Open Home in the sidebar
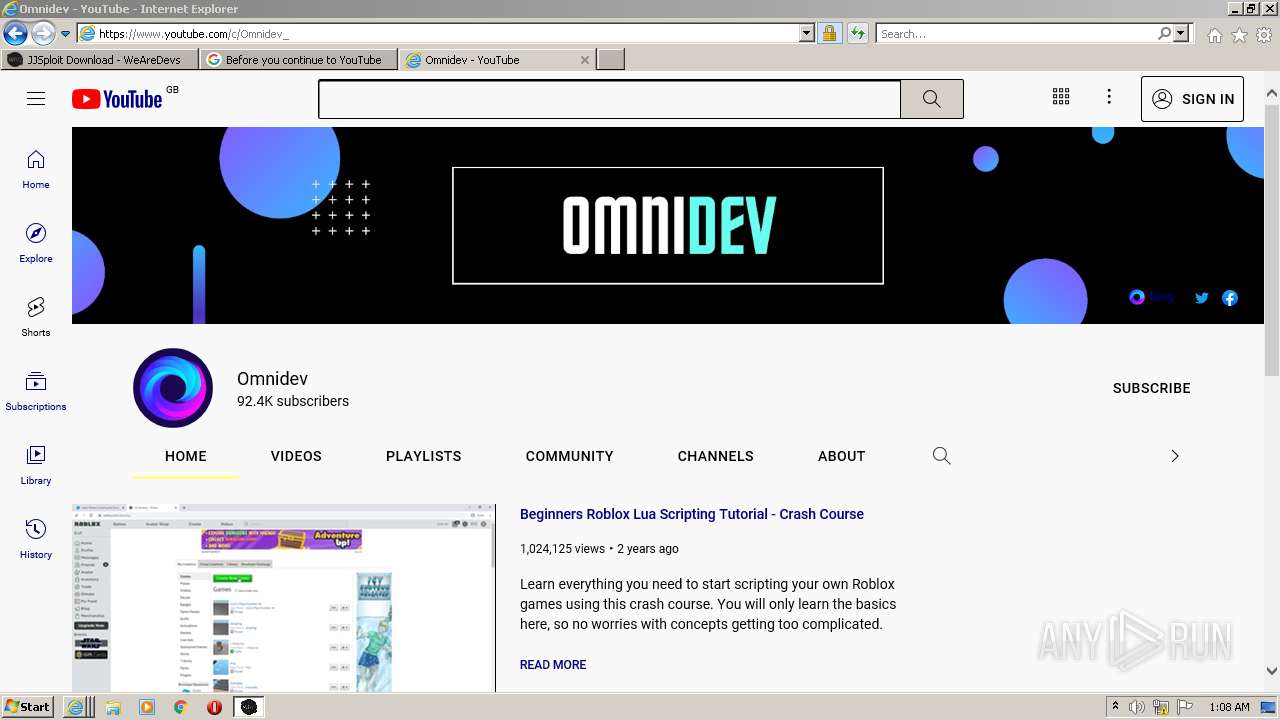1280x720 pixels. [36, 169]
